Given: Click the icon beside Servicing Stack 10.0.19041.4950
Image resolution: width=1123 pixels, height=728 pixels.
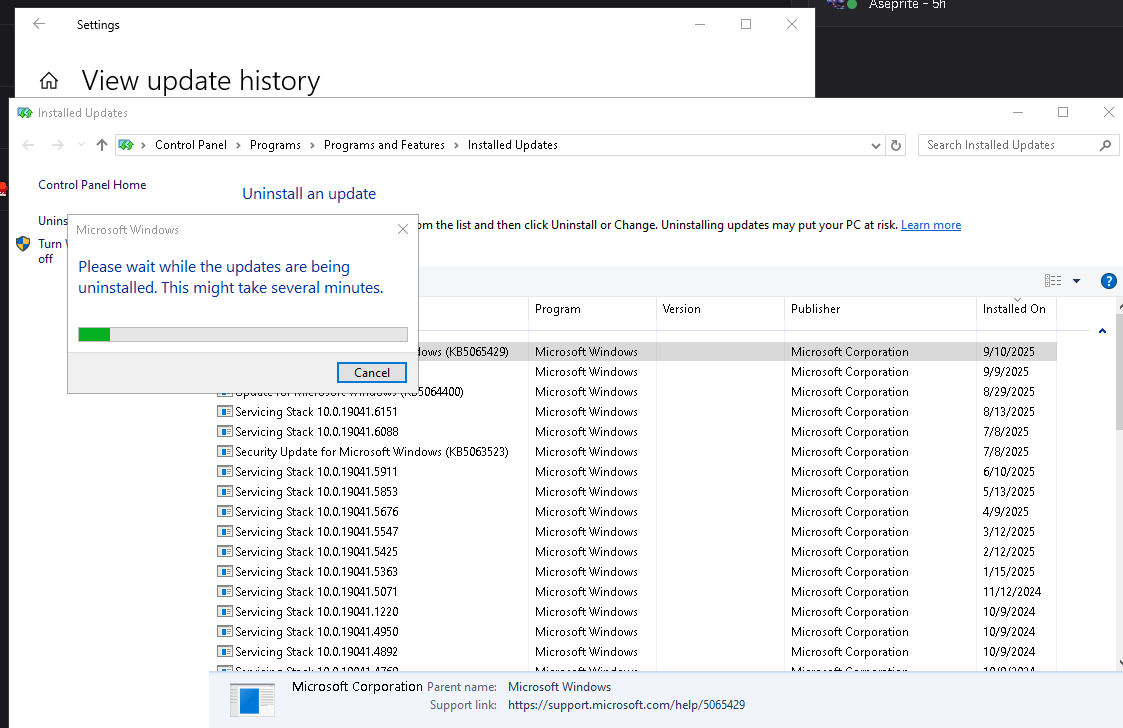Looking at the screenshot, I should point(225,632).
